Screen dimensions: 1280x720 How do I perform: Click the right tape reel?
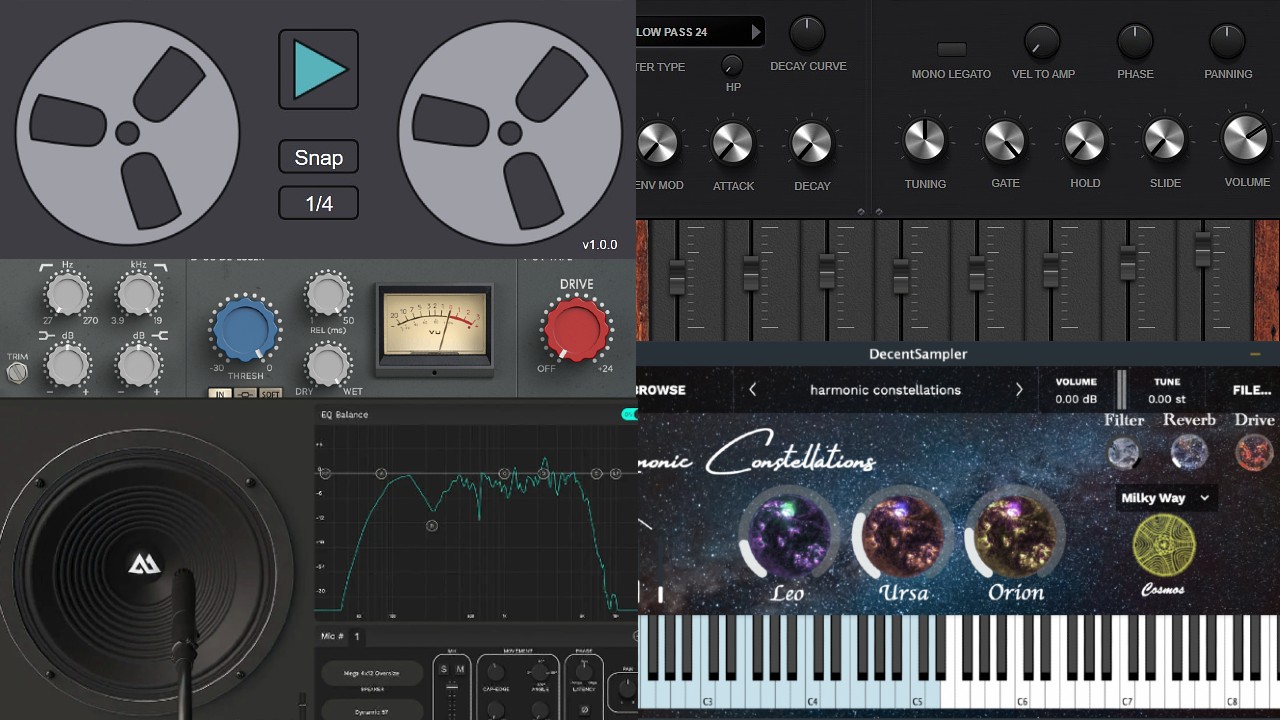pos(510,131)
